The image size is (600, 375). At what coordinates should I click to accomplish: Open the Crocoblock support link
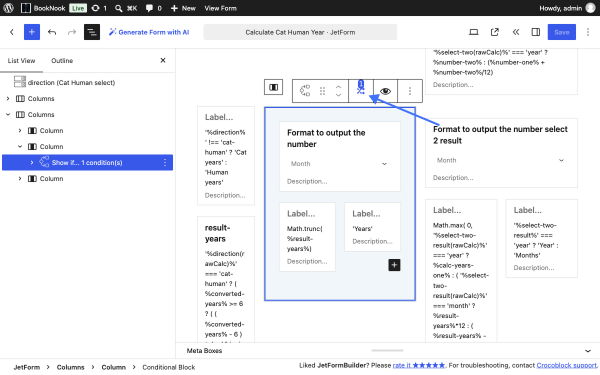(x=567, y=365)
